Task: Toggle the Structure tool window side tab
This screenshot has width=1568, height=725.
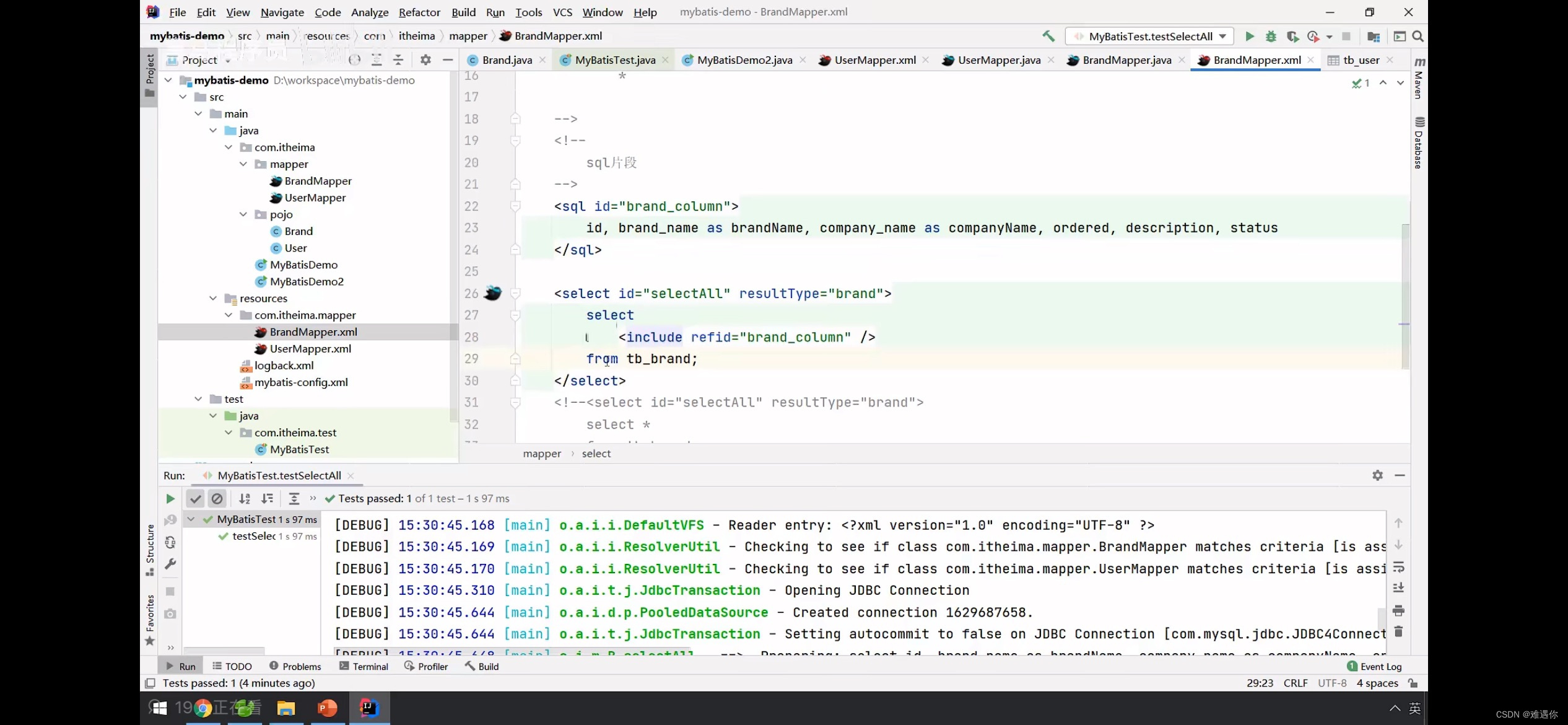Action: click(x=149, y=550)
